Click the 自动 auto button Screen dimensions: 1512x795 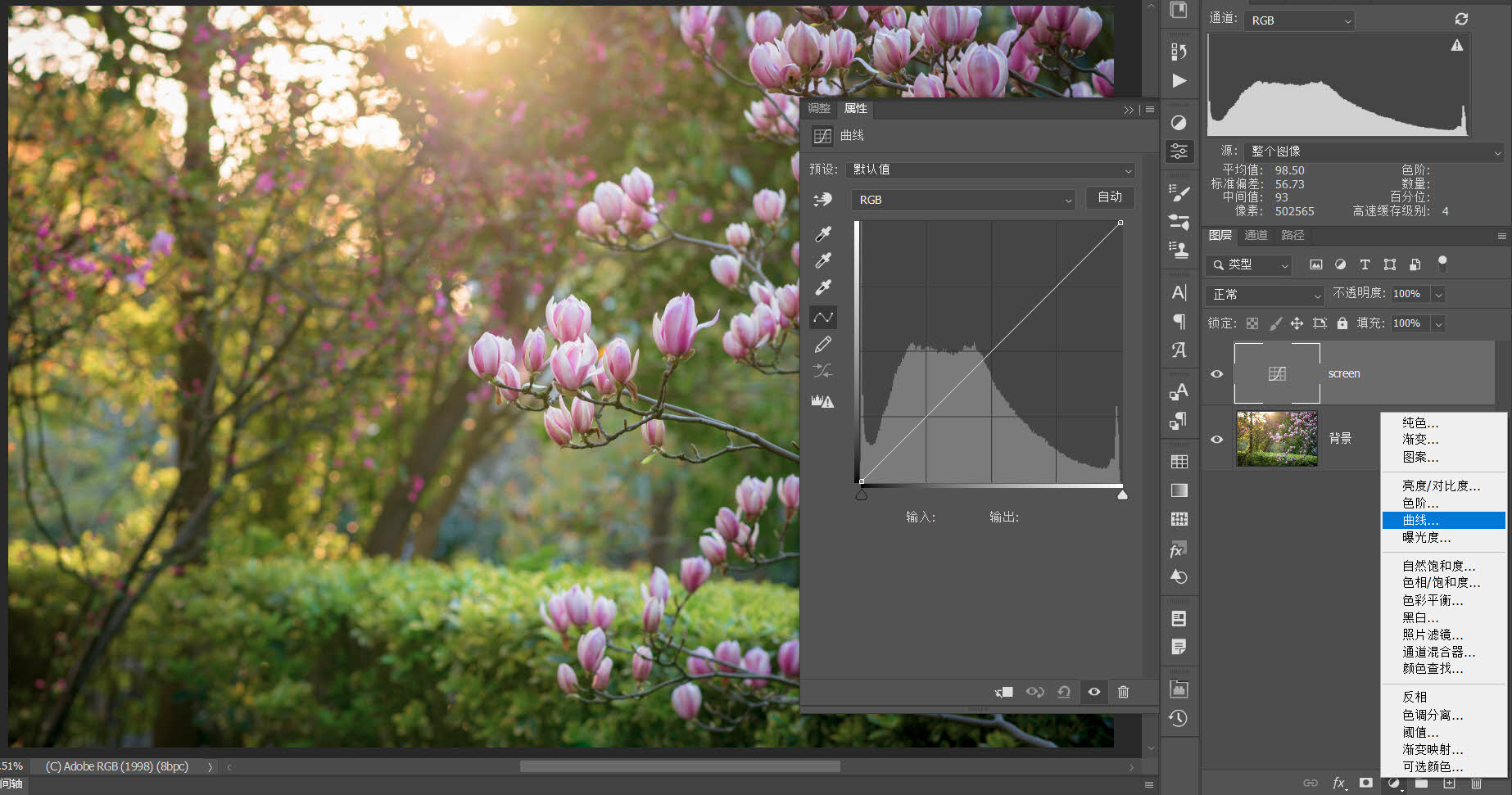[1110, 197]
